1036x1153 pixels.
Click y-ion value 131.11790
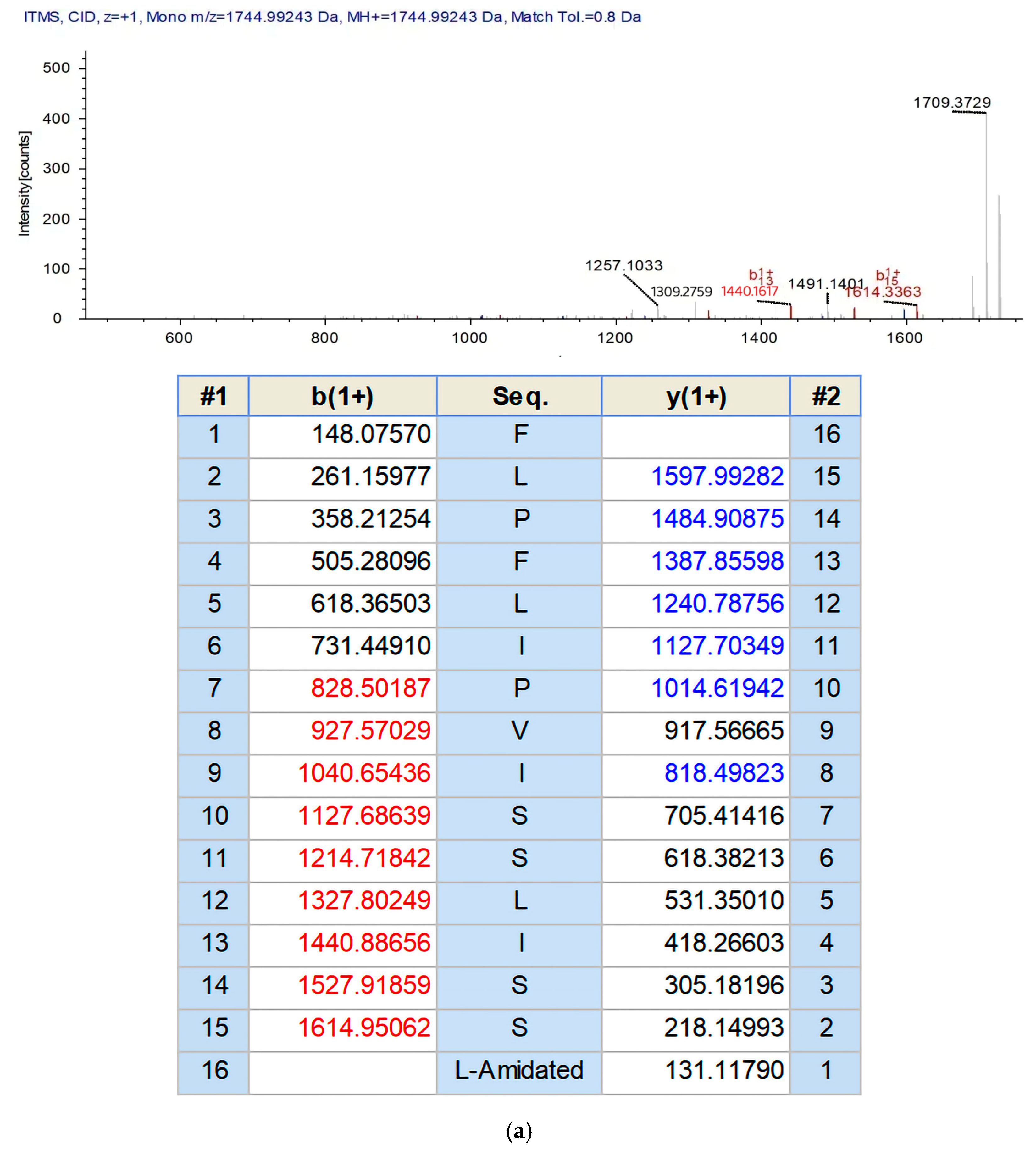(x=724, y=1070)
